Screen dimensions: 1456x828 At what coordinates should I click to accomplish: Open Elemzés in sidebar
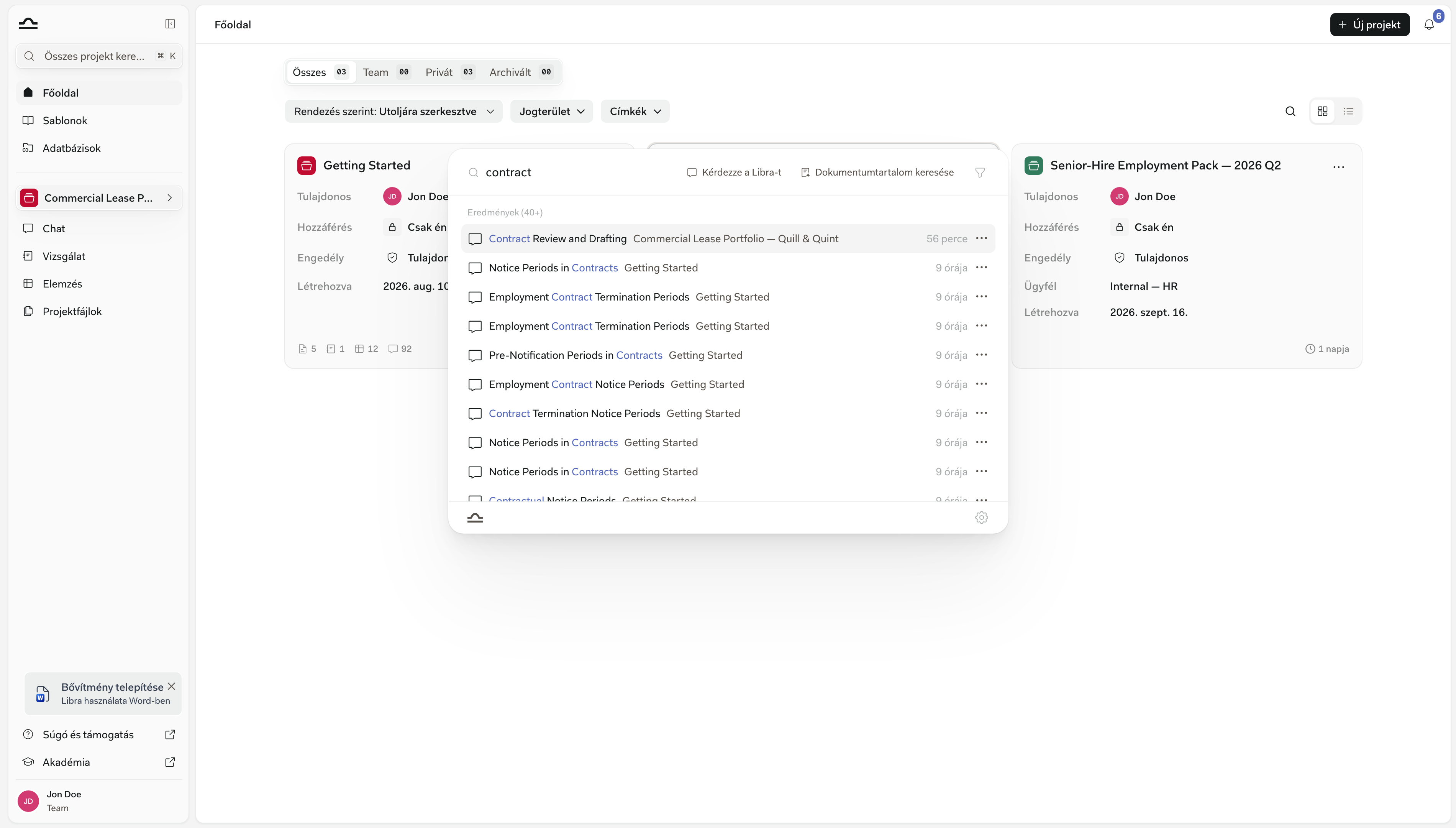tap(99, 284)
